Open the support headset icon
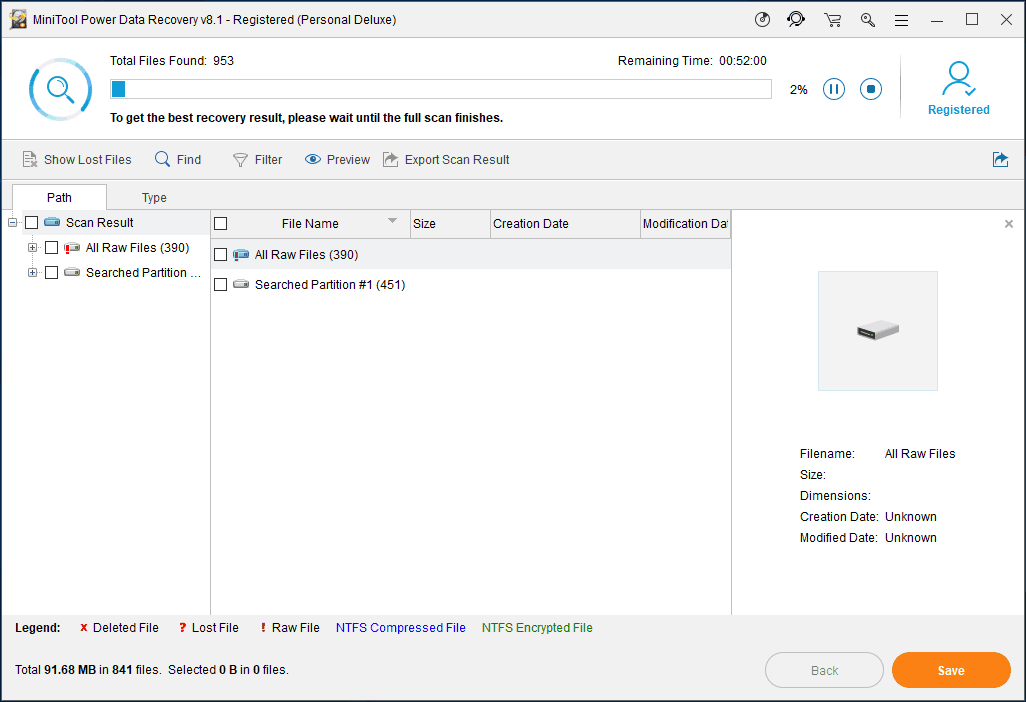This screenshot has width=1026, height=702. click(x=796, y=20)
